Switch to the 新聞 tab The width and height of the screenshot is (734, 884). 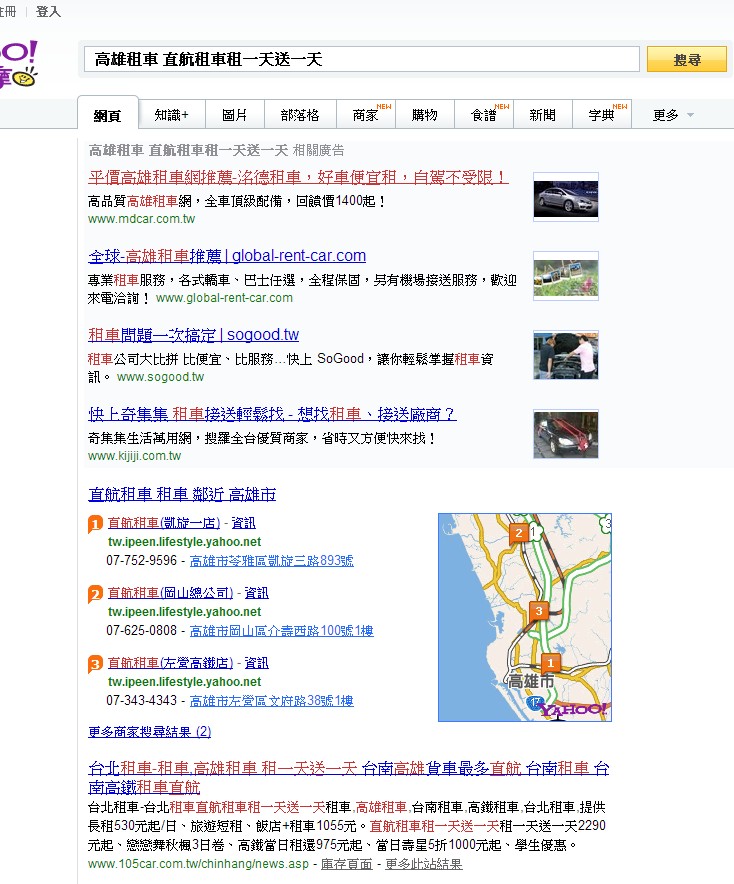[x=542, y=115]
